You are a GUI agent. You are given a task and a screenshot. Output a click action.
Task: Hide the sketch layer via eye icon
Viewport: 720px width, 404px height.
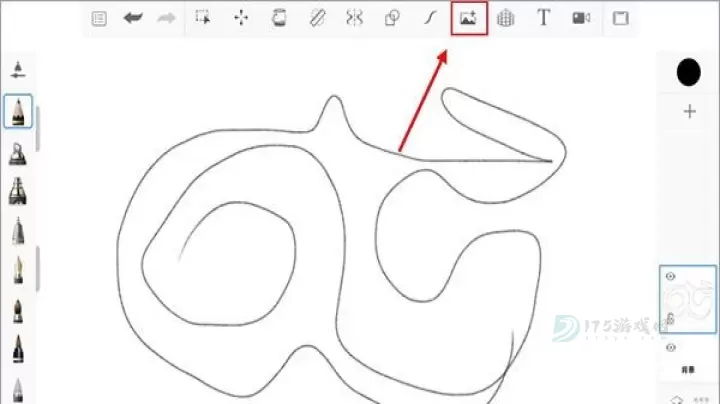pyautogui.click(x=670, y=276)
